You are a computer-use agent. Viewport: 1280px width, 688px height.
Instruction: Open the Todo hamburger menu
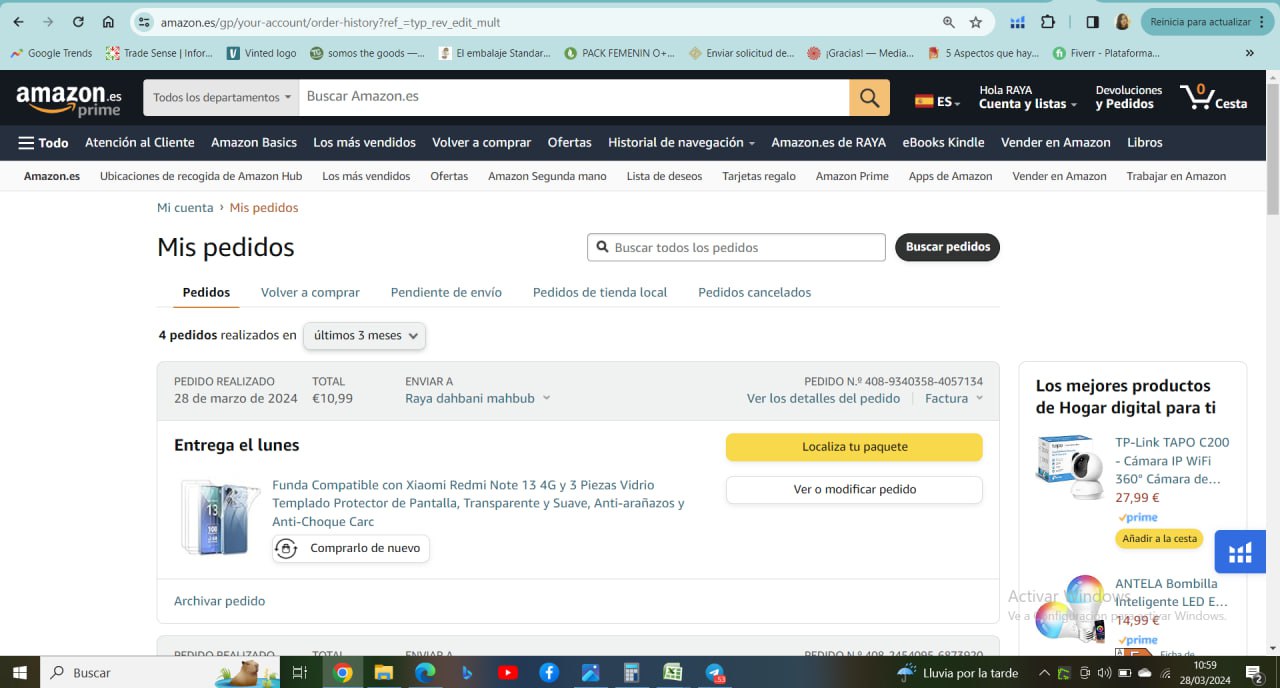43,143
